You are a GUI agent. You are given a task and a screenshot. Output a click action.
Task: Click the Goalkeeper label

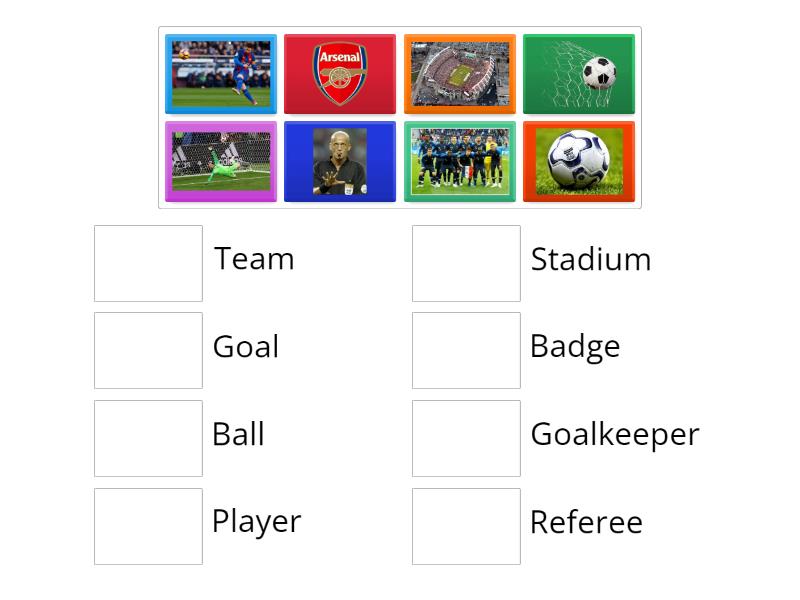click(x=615, y=434)
